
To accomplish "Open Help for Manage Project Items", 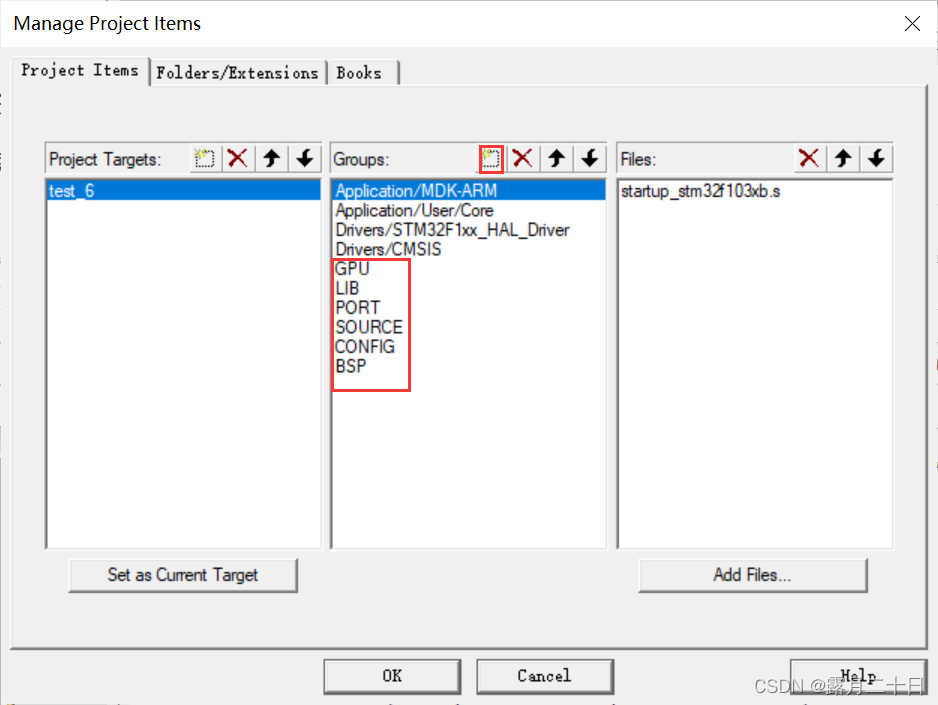I will pos(858,676).
